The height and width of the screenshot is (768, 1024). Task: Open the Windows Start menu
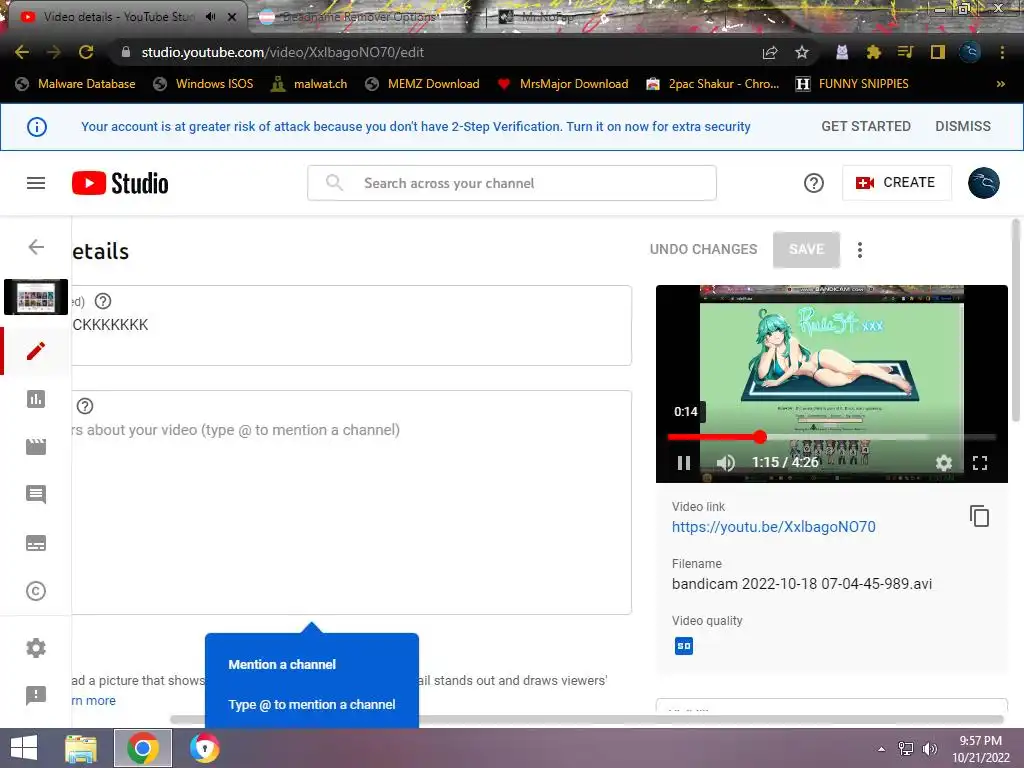tap(24, 748)
